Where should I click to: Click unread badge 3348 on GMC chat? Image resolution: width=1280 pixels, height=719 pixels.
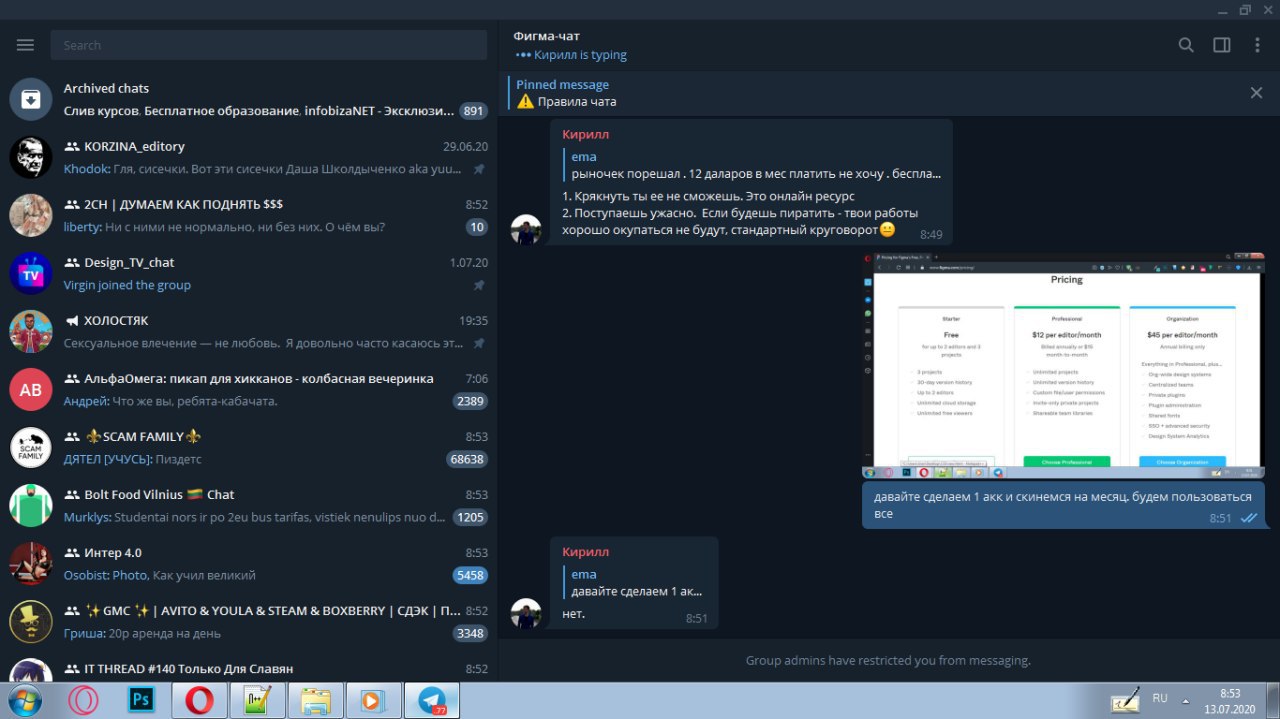[469, 633]
